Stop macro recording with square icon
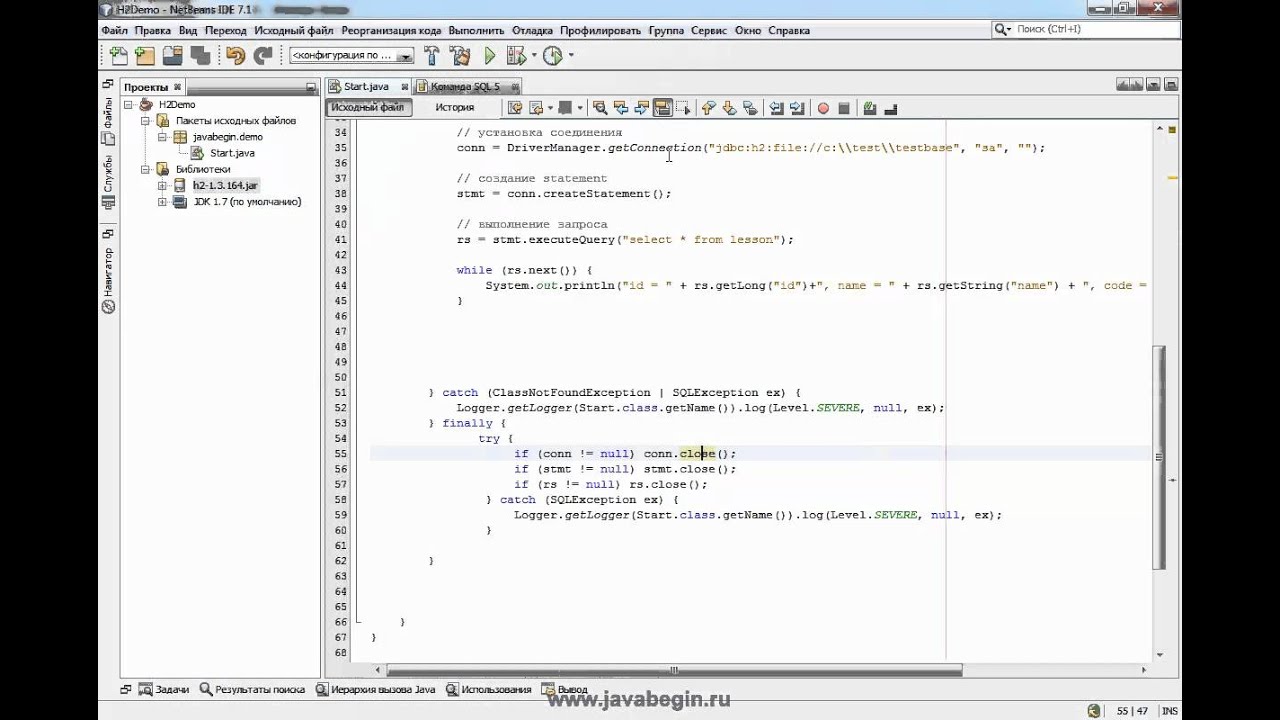This screenshot has width=1280, height=720. (x=844, y=108)
